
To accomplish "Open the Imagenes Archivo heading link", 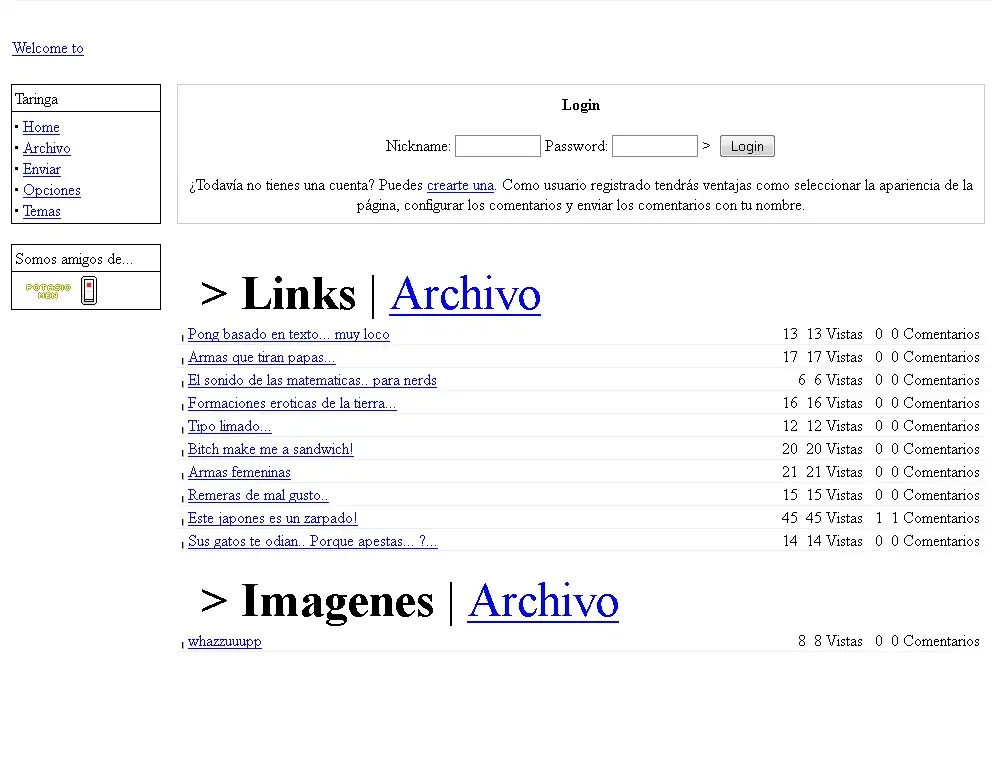I will pyautogui.click(x=543, y=601).
